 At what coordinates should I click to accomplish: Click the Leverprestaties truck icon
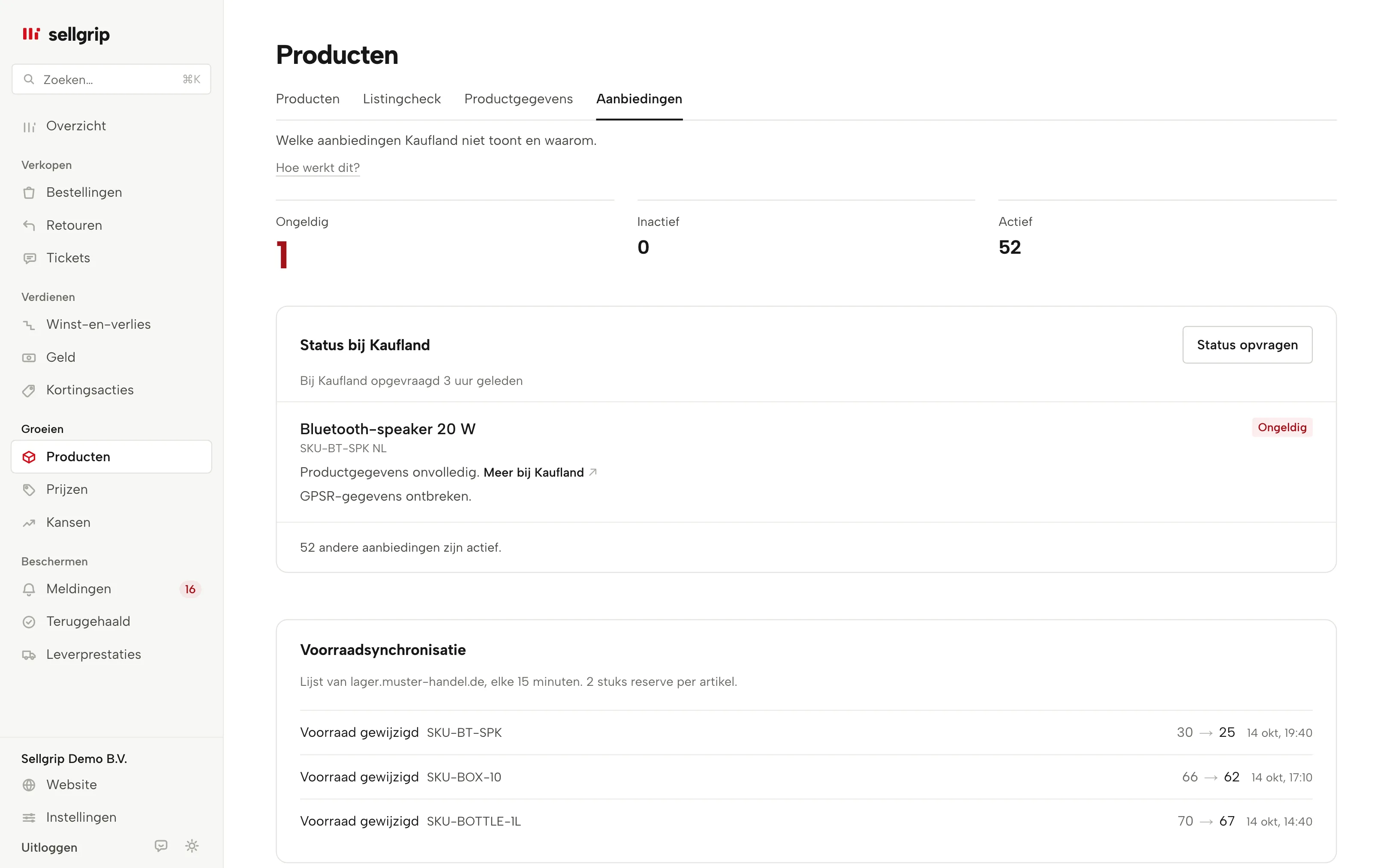click(29, 655)
